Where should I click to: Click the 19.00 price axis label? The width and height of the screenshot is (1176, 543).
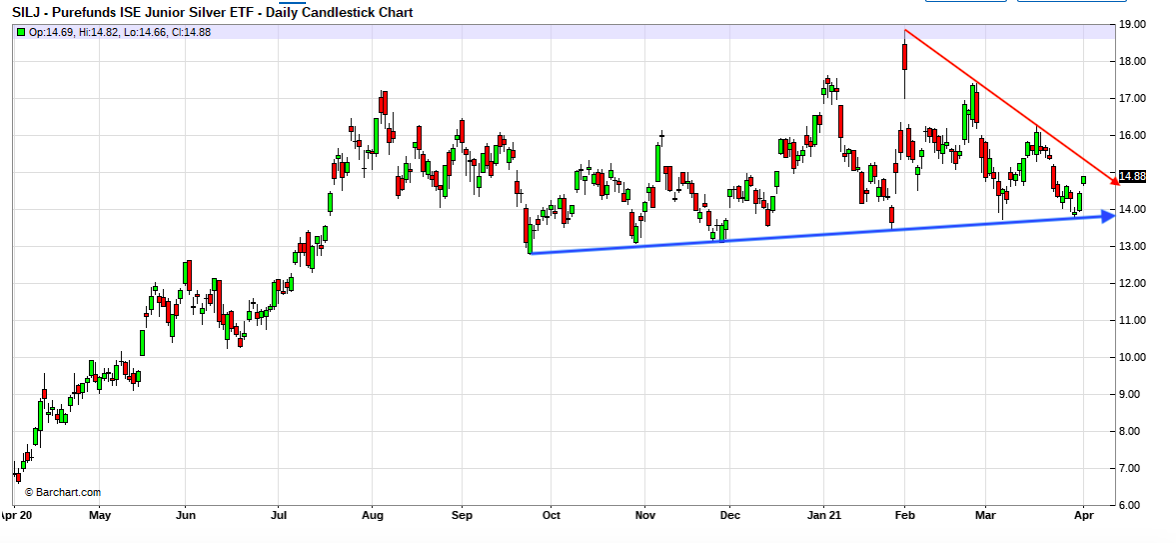(x=1133, y=25)
